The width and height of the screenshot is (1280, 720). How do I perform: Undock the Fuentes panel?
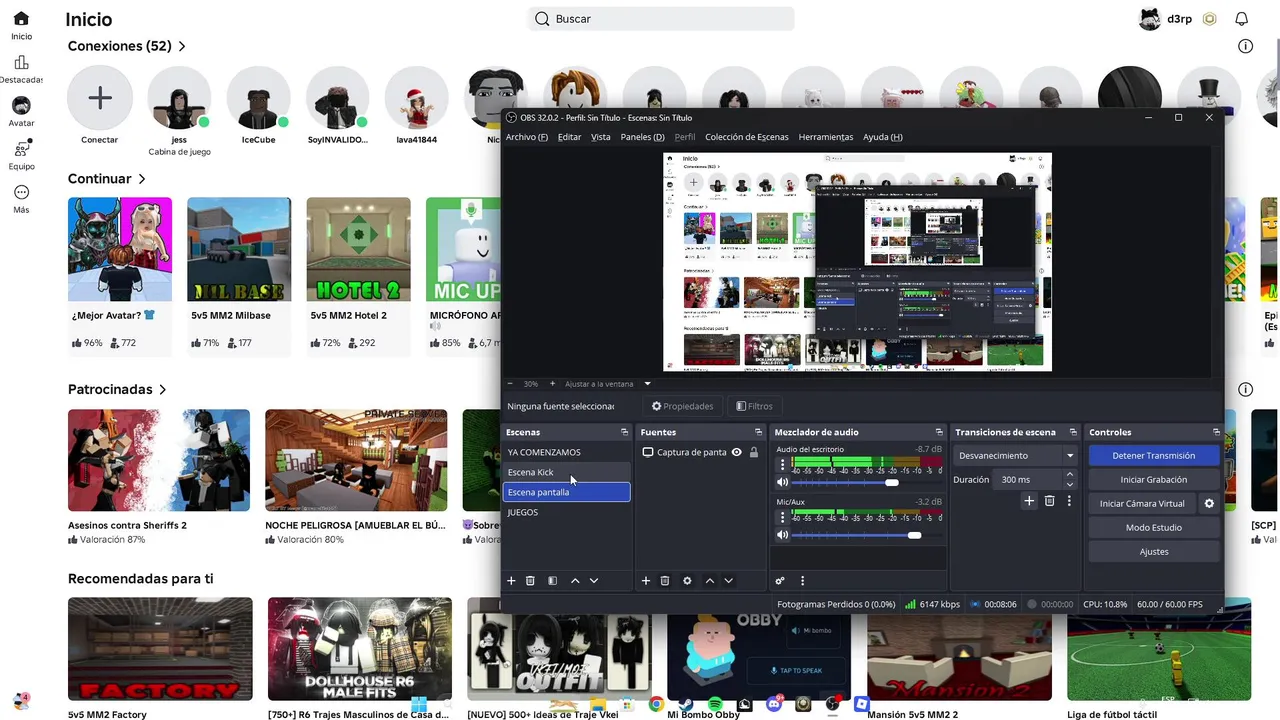(759, 432)
